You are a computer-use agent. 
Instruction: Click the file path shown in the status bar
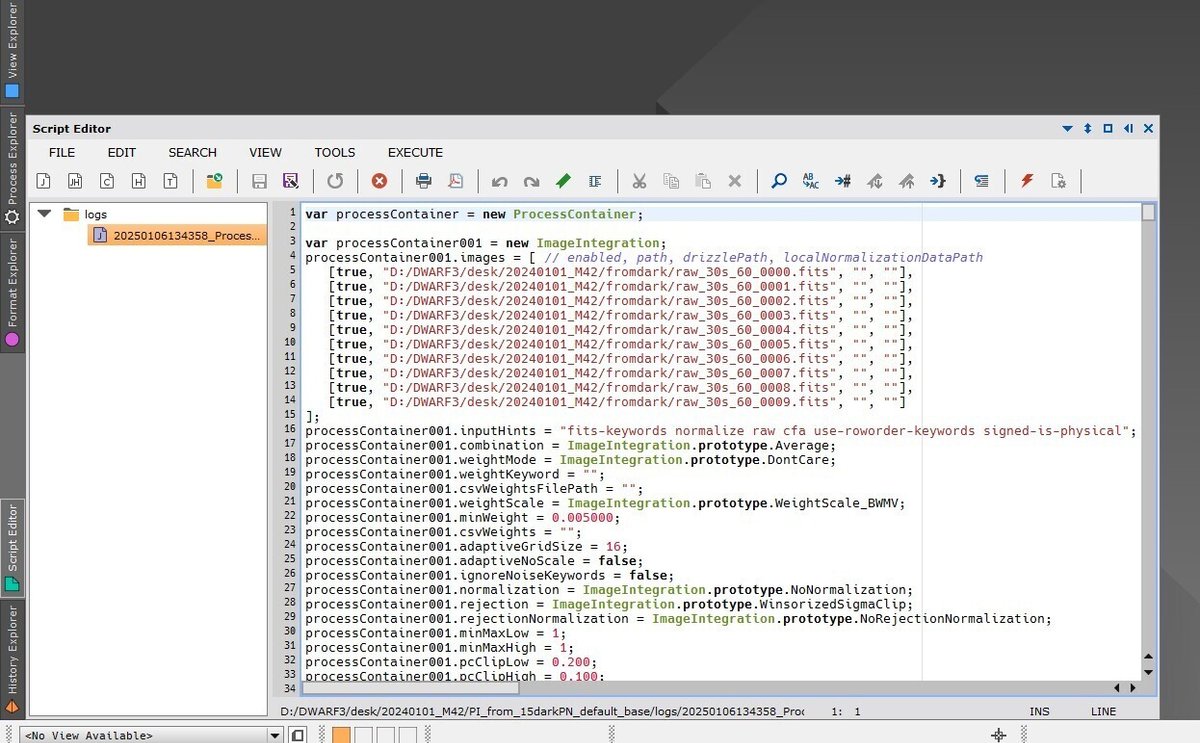click(x=542, y=711)
